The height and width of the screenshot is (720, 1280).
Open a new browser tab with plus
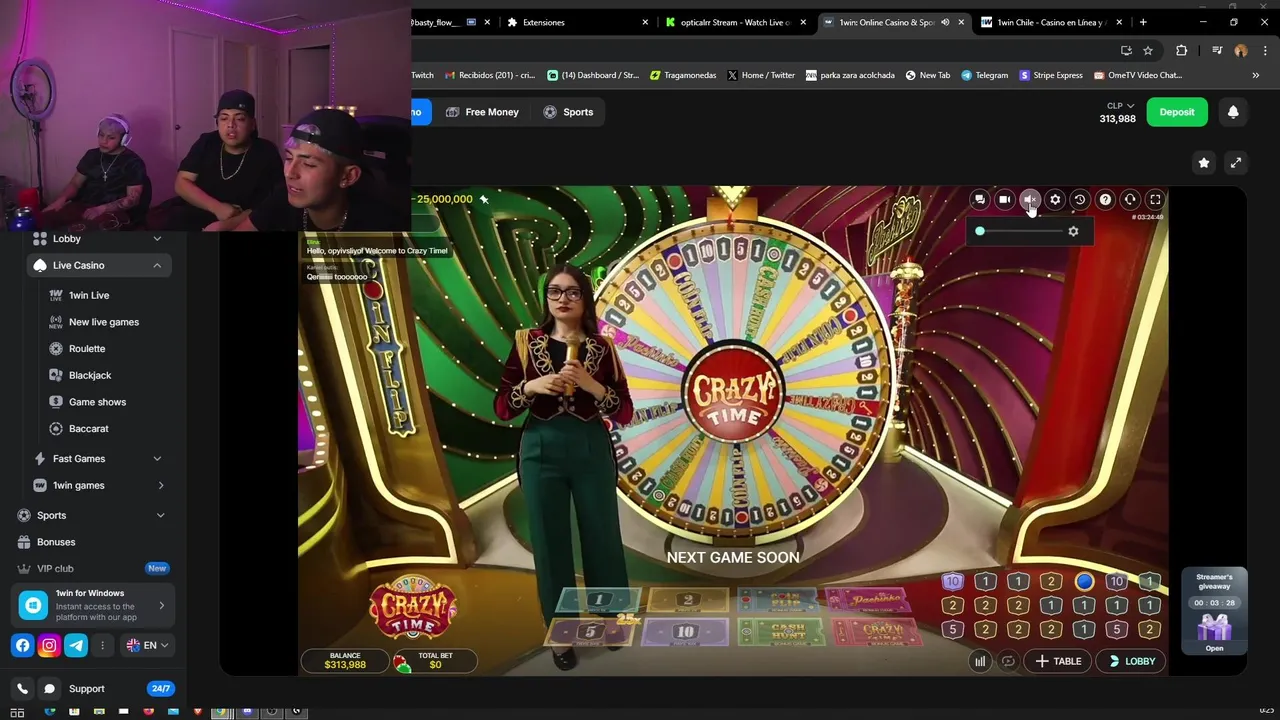pyautogui.click(x=1143, y=22)
